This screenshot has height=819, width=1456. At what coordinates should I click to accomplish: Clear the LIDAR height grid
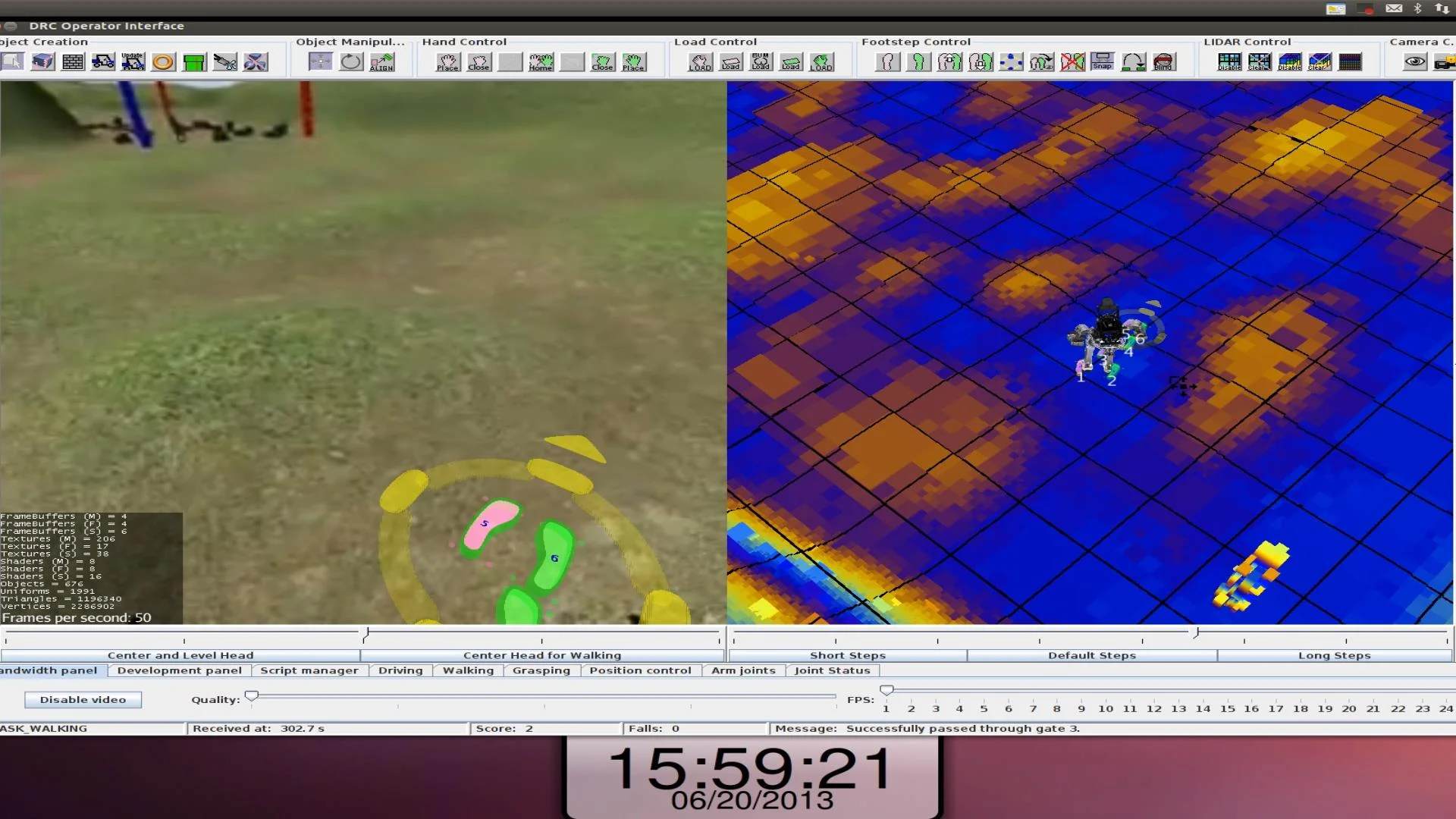pyautogui.click(x=1260, y=61)
